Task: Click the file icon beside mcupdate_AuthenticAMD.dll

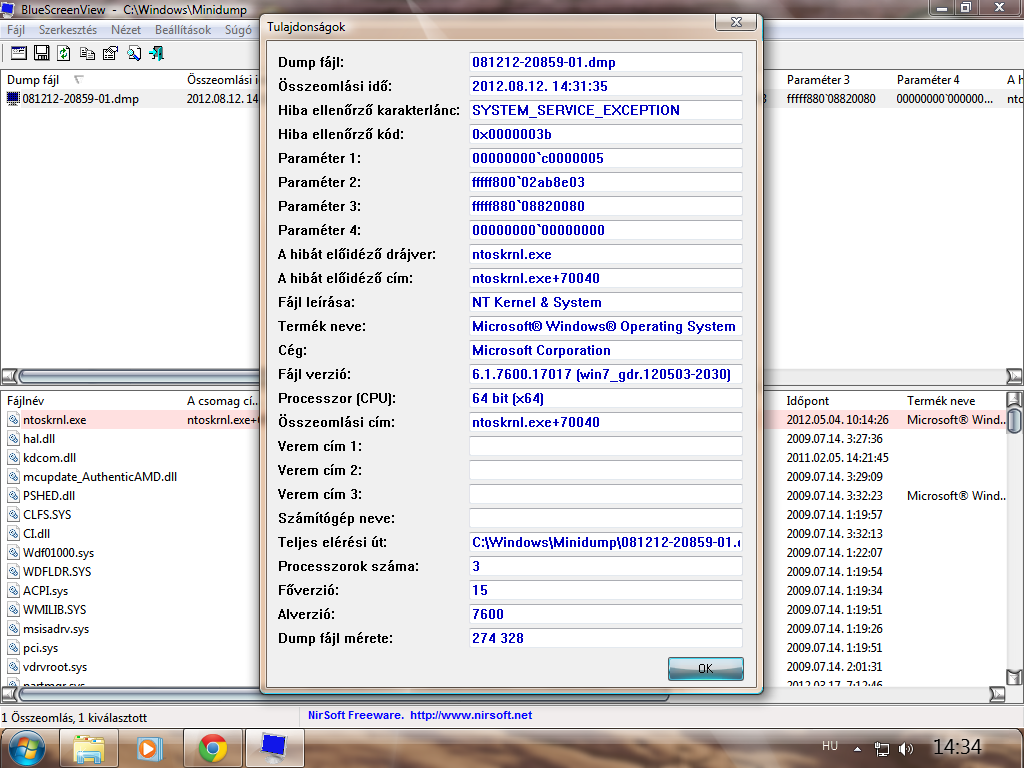Action: click(x=13, y=477)
